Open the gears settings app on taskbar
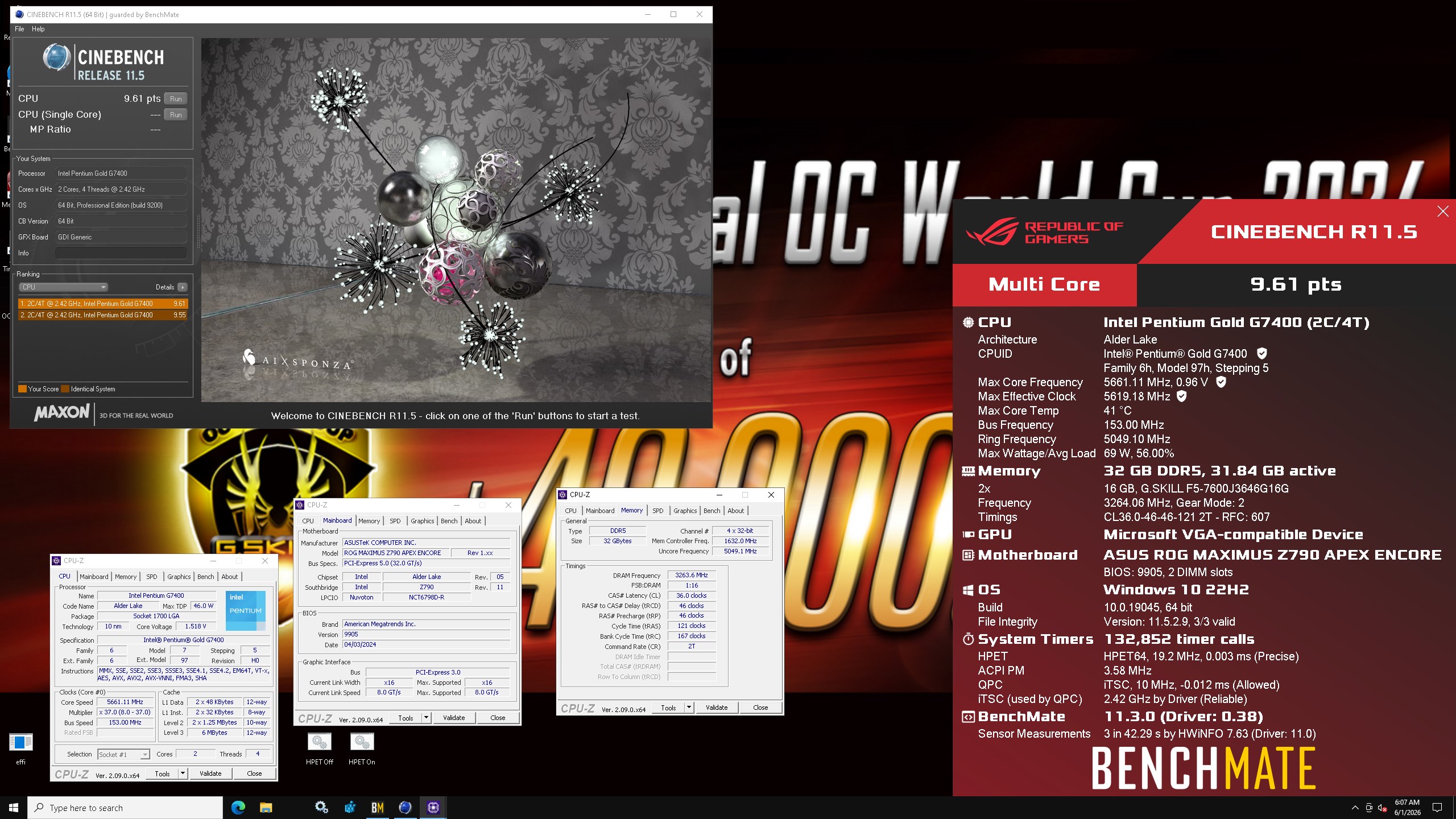1456x819 pixels. 321,808
